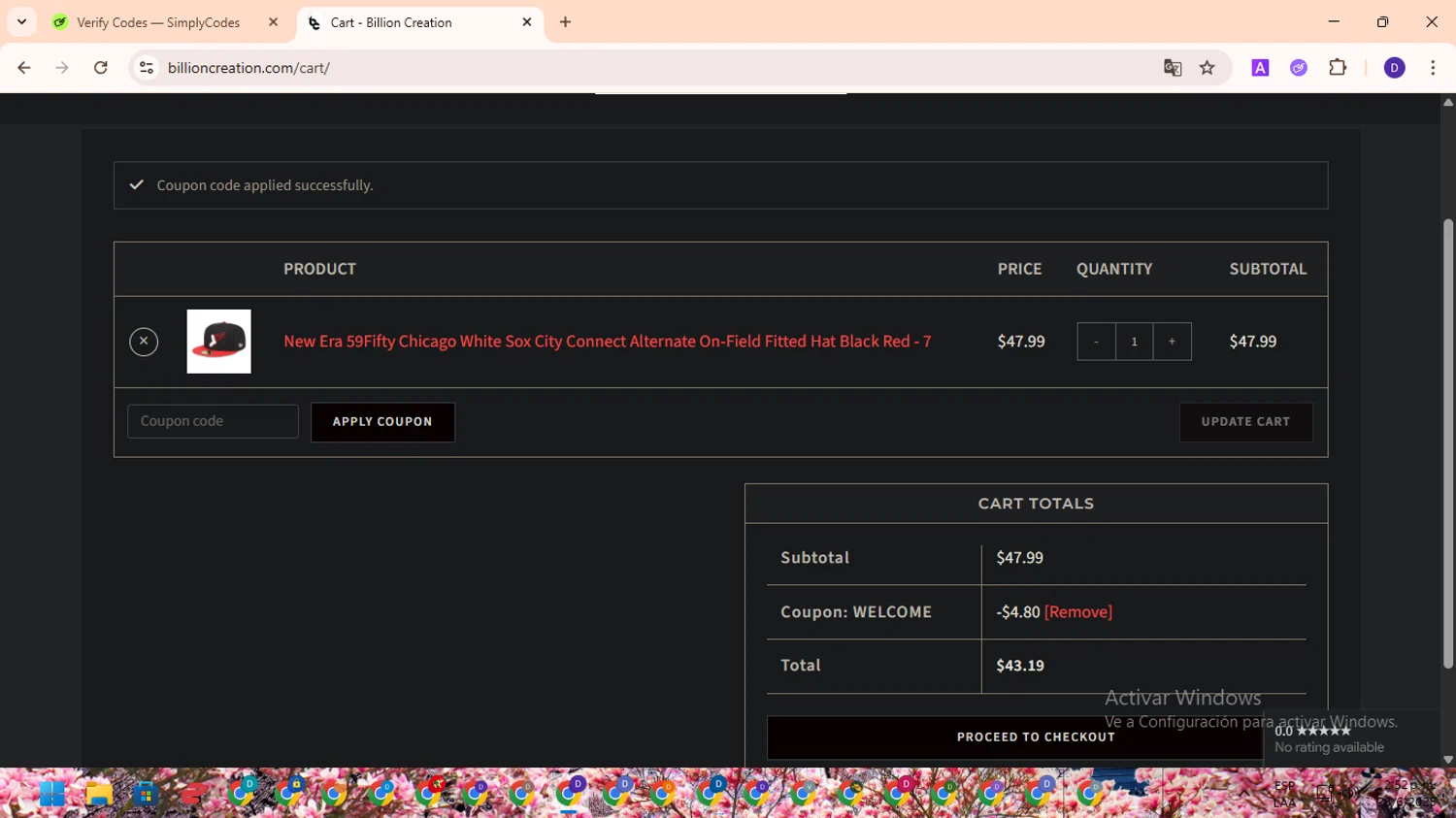Screen dimensions: 1456x818
Task: Open the Chrome three-dot menu
Action: point(1433,68)
